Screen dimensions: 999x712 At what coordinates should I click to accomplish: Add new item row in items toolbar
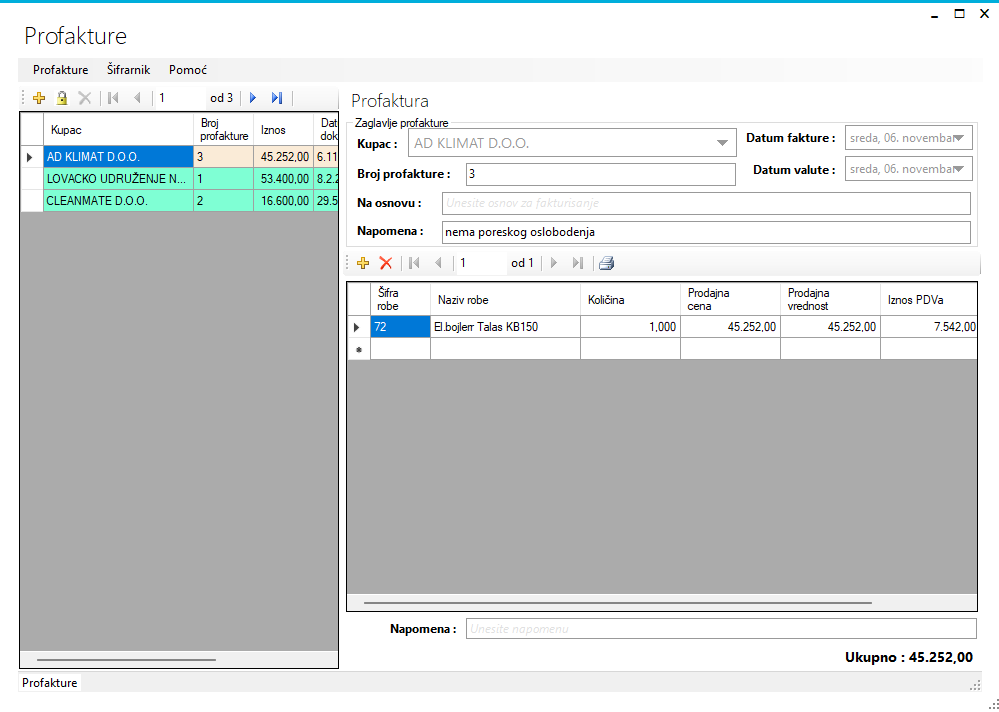[x=363, y=263]
